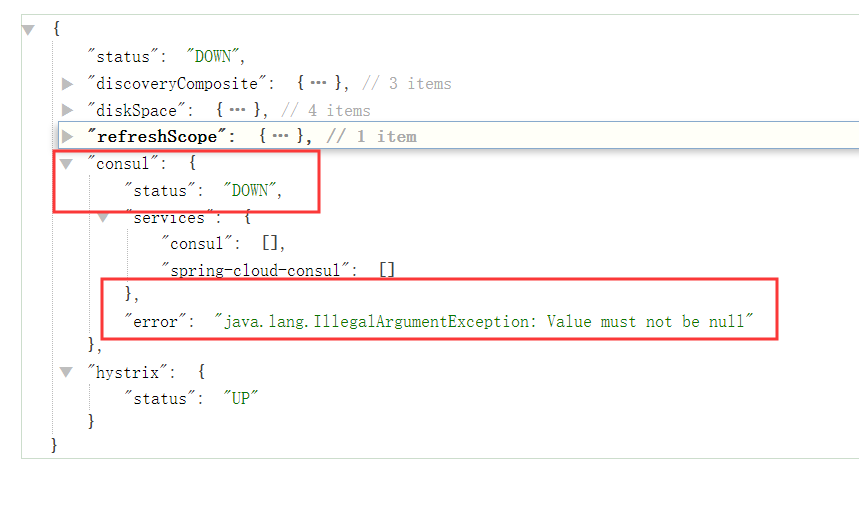Select the top-level "DOWN" value

213,56
